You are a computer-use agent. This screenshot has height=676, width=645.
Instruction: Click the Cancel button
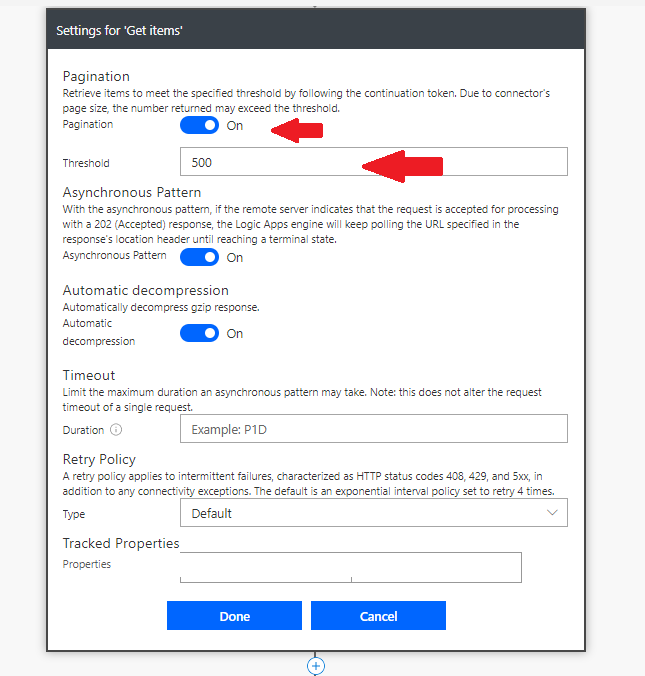[379, 616]
